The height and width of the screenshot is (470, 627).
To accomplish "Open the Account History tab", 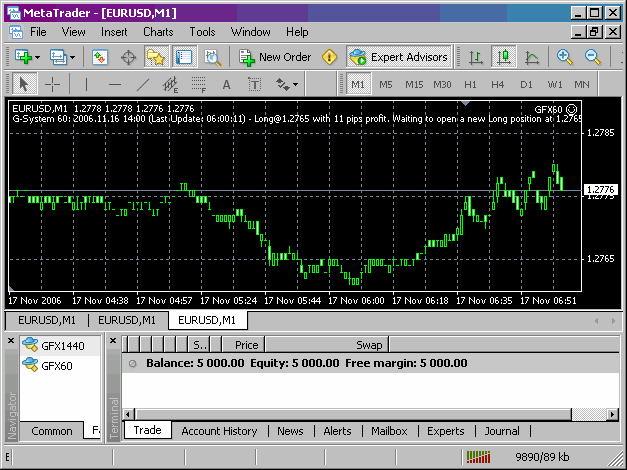I will [x=219, y=431].
